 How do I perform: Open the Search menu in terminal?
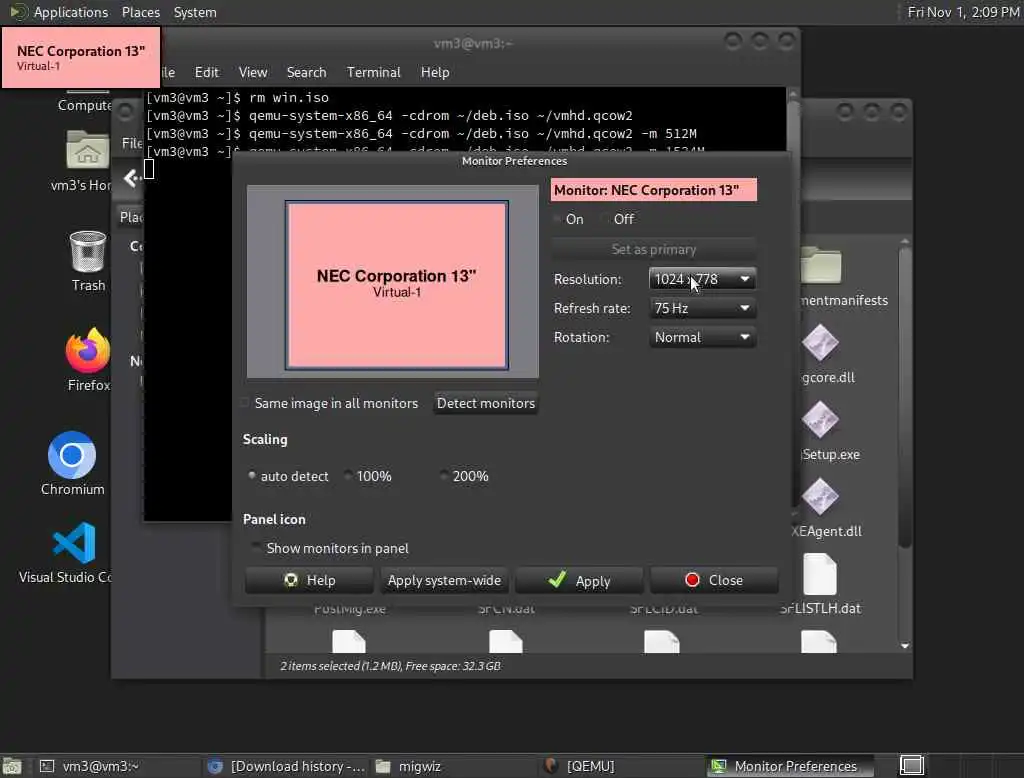click(306, 72)
